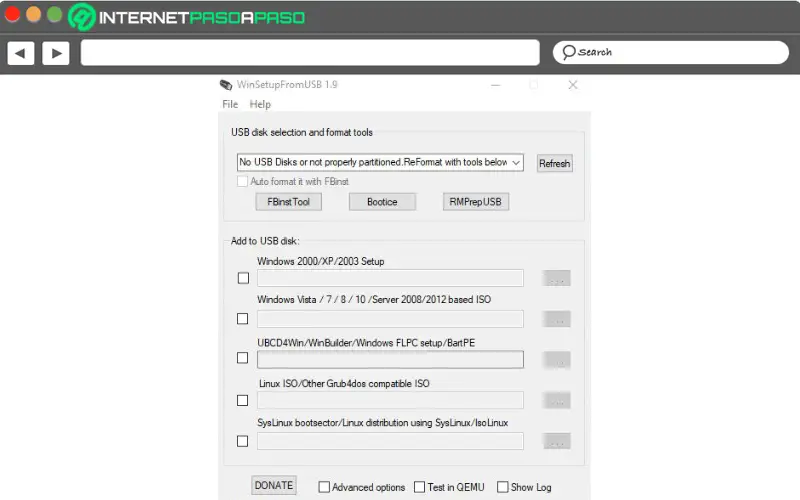Click the UBCD4Win/WinBuilder path field
This screenshot has width=800, height=500.
[x=390, y=359]
